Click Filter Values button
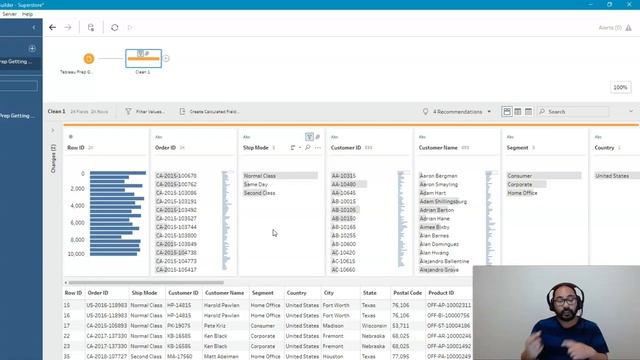This screenshot has width=640, height=360. [145, 111]
